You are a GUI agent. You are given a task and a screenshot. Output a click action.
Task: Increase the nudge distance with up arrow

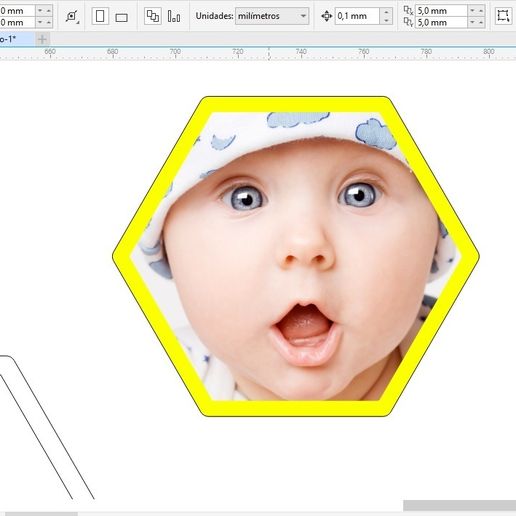386,12
